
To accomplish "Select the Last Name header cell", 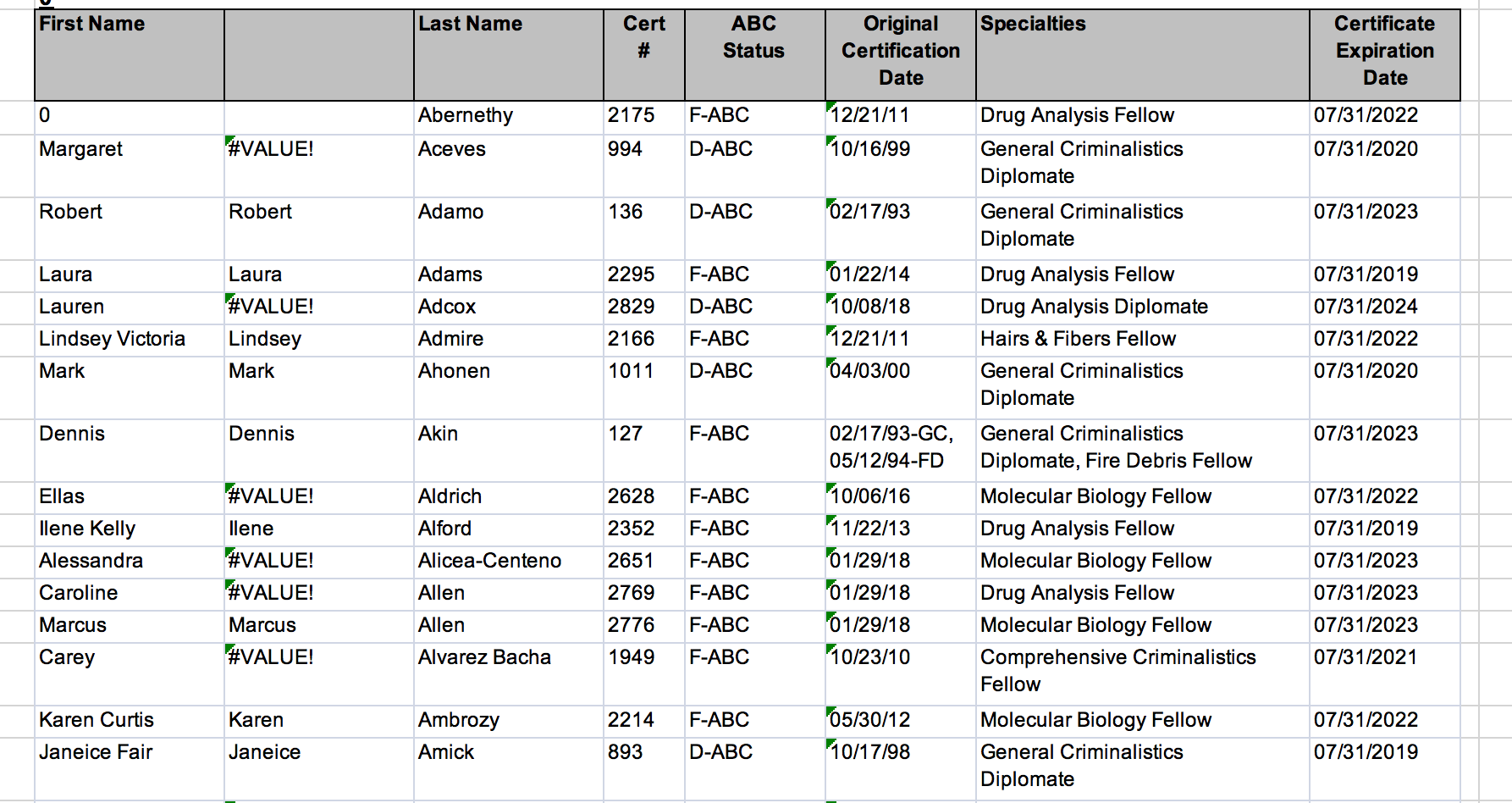I will (509, 55).
